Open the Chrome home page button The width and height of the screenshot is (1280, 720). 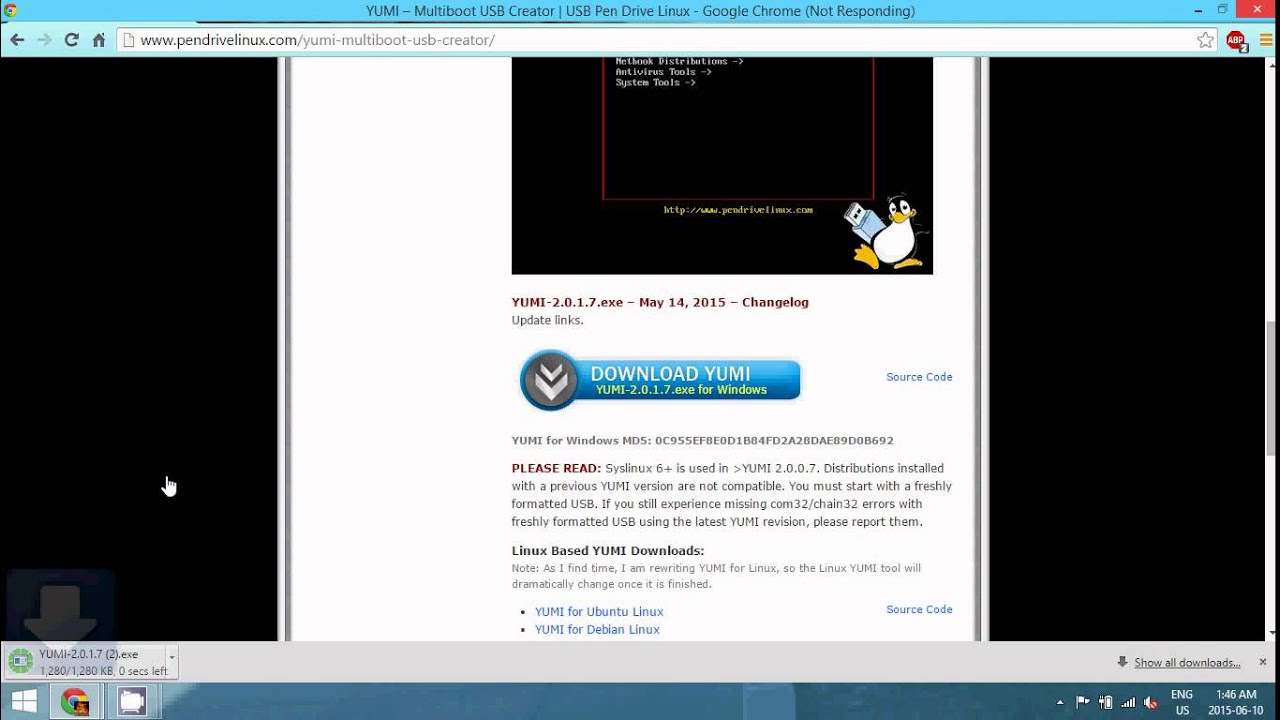(x=98, y=40)
